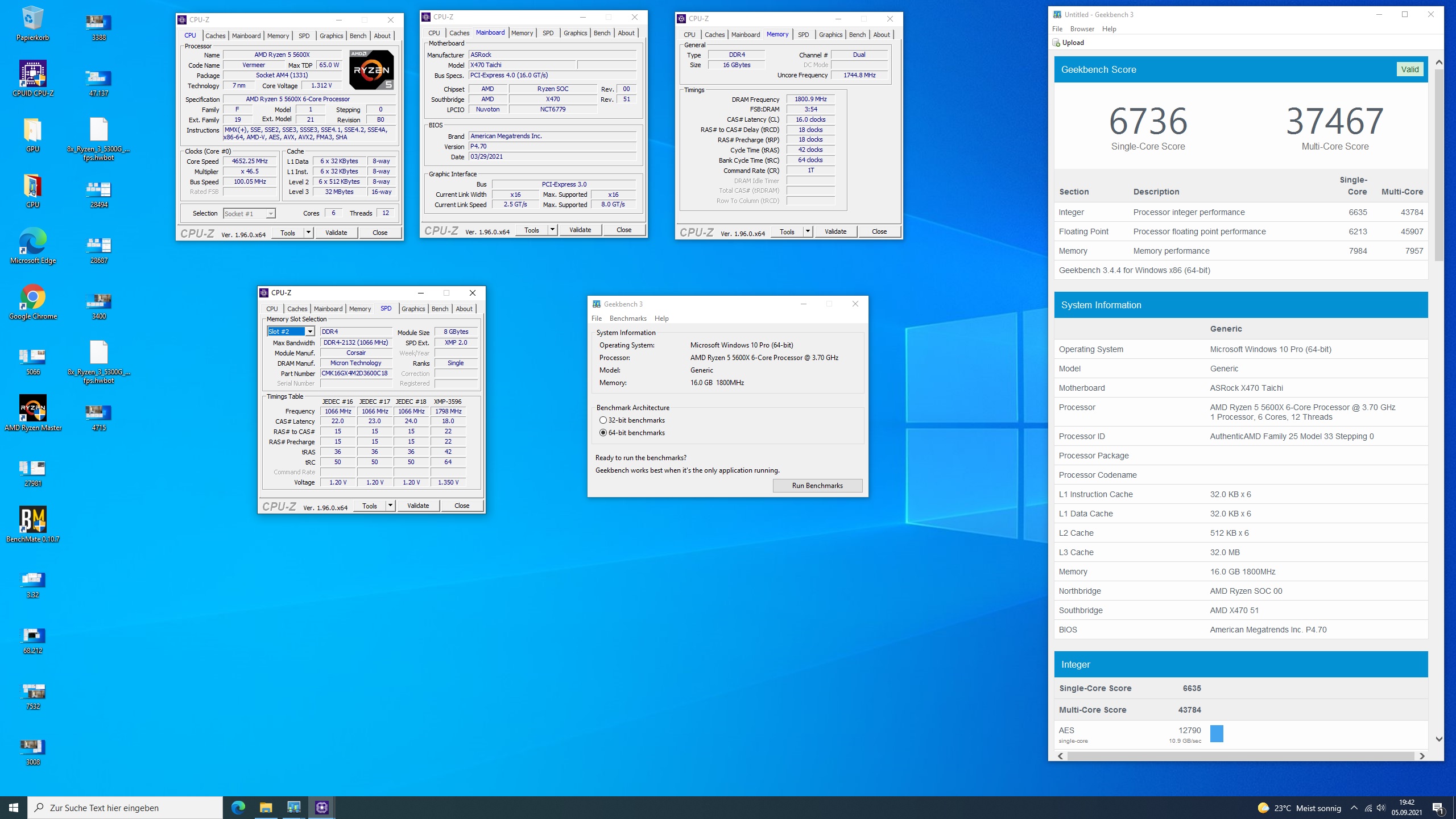Open the 4715 desktop file

[98, 417]
